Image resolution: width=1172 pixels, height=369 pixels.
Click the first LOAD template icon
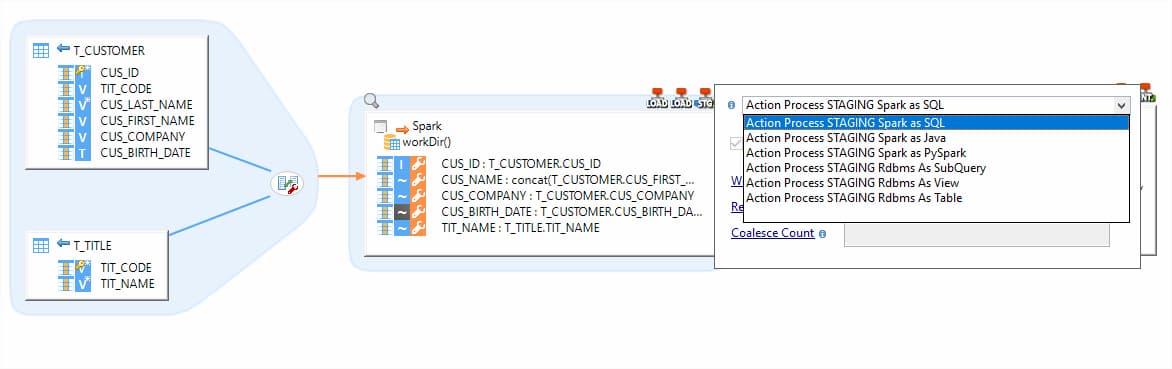click(x=658, y=99)
